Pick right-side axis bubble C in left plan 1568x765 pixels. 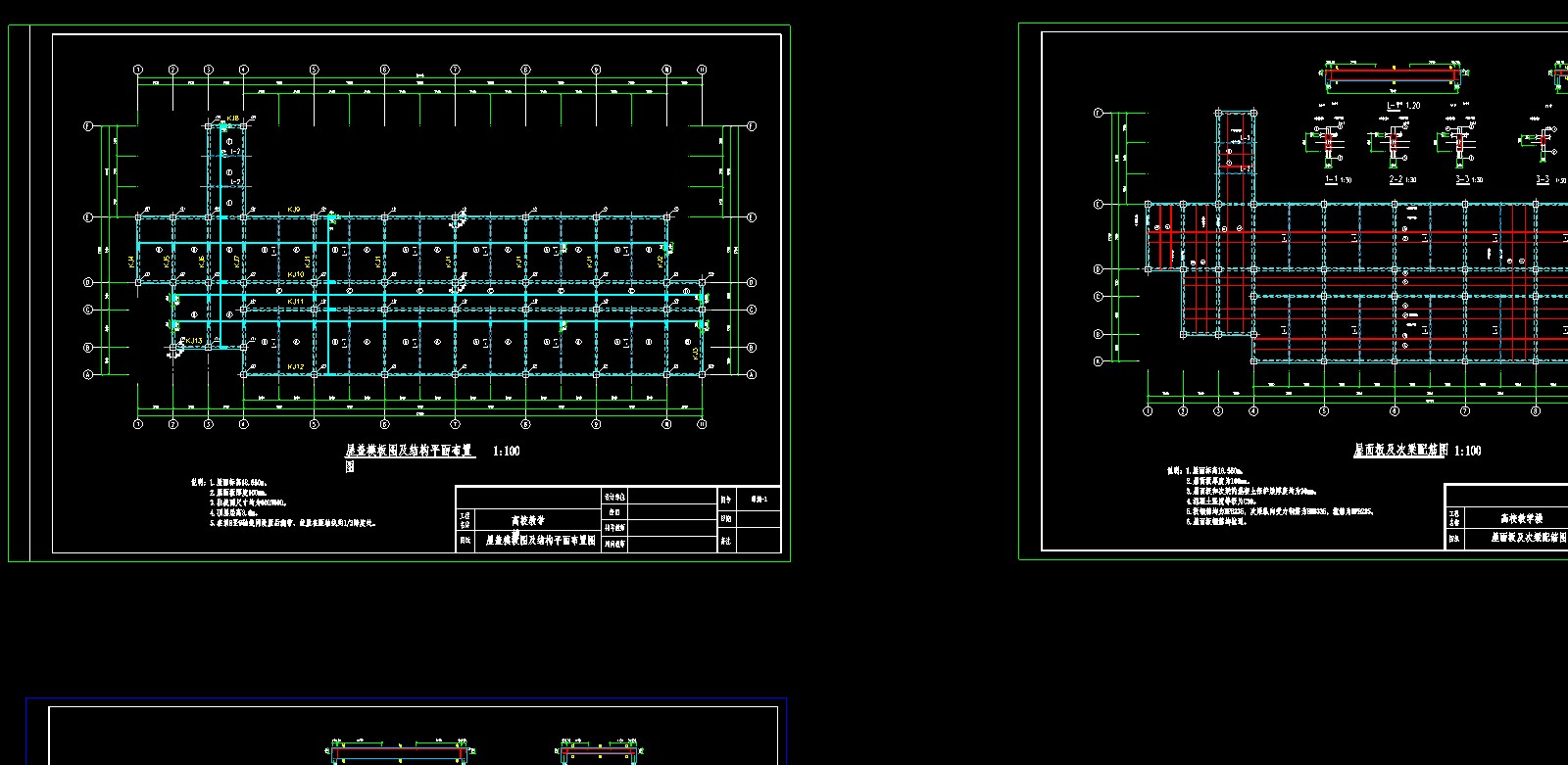[x=752, y=310]
